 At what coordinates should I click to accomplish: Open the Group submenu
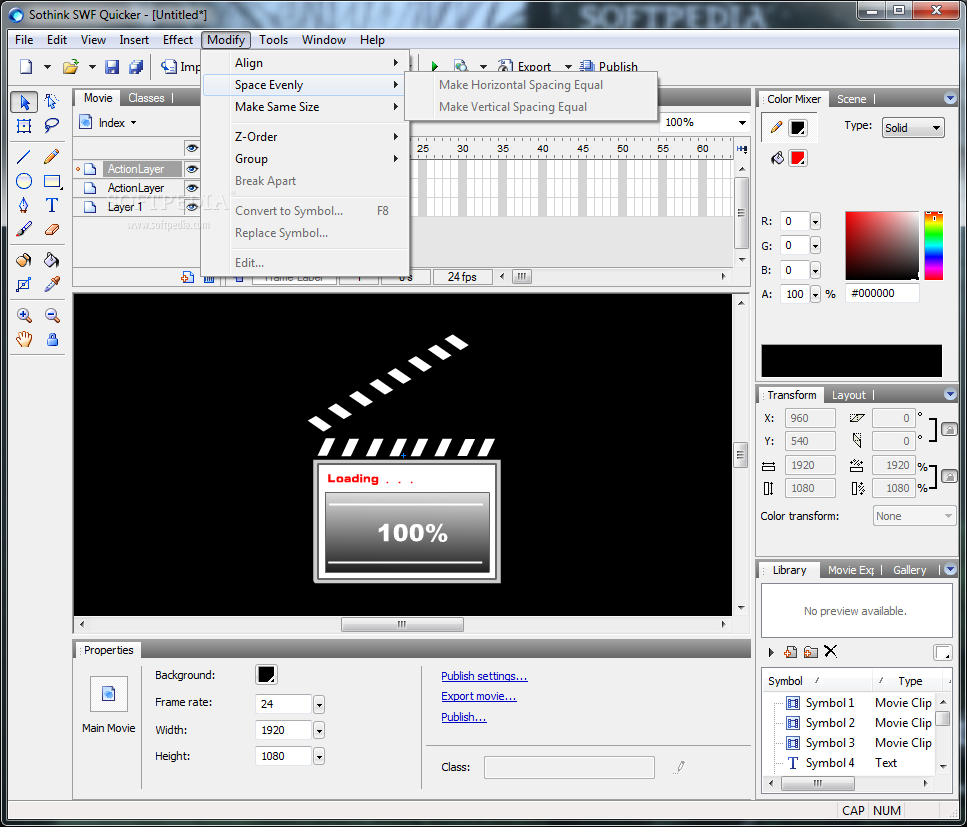pos(305,158)
